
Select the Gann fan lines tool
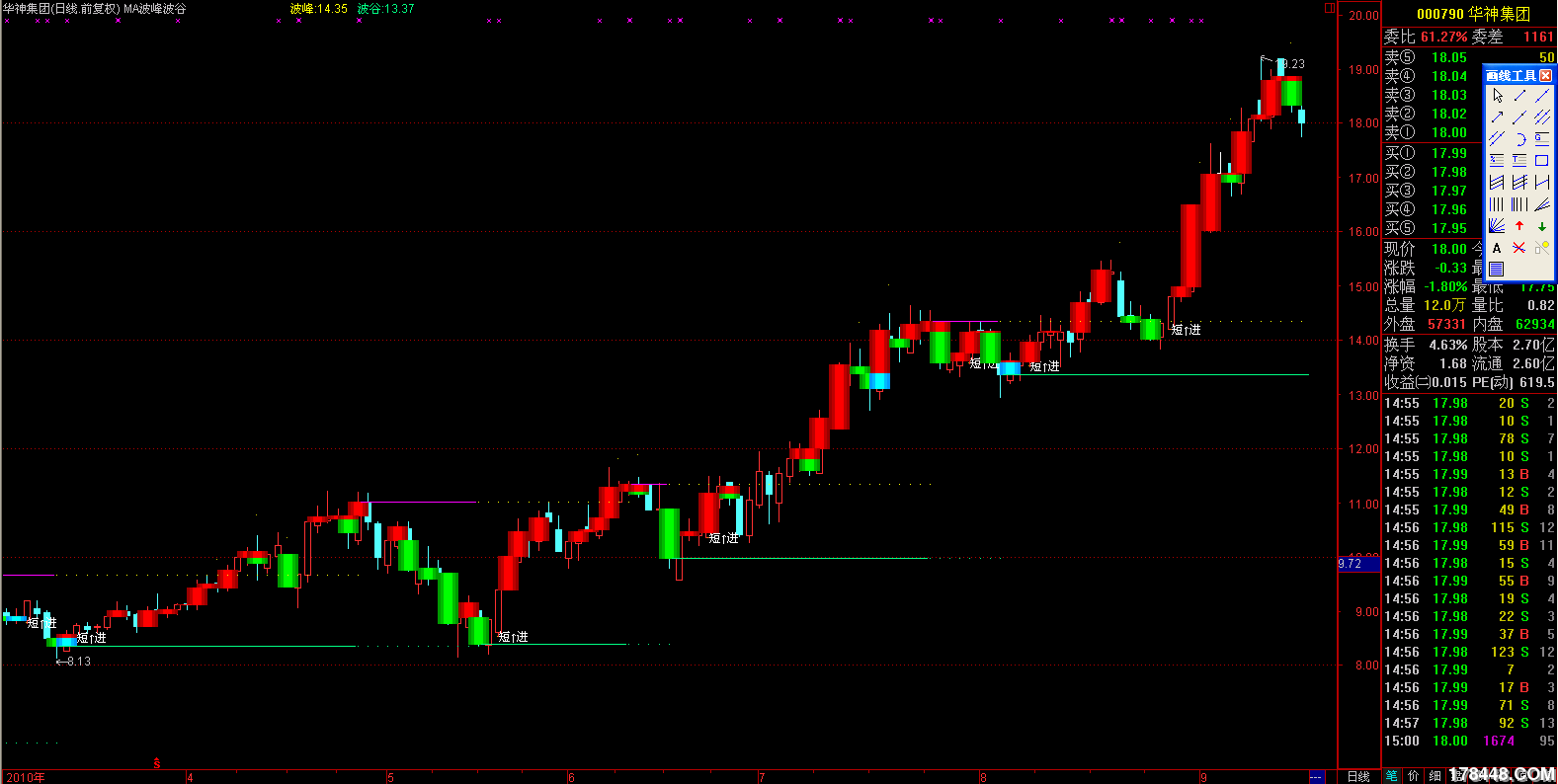pyautogui.click(x=1497, y=226)
